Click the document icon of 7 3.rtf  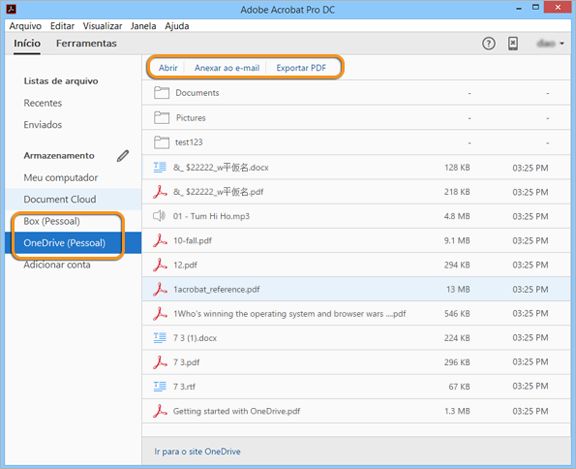[159, 387]
